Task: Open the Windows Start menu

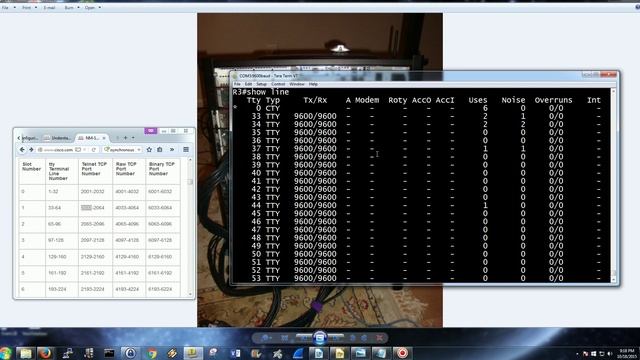Action: click(x=6, y=353)
